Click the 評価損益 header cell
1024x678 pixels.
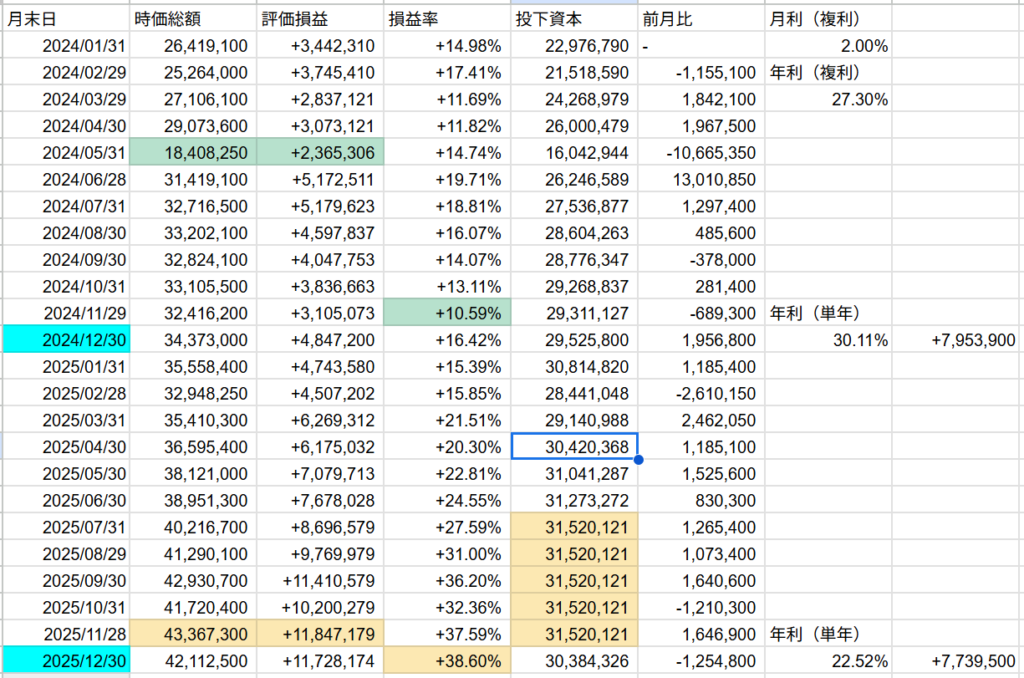[x=320, y=20]
